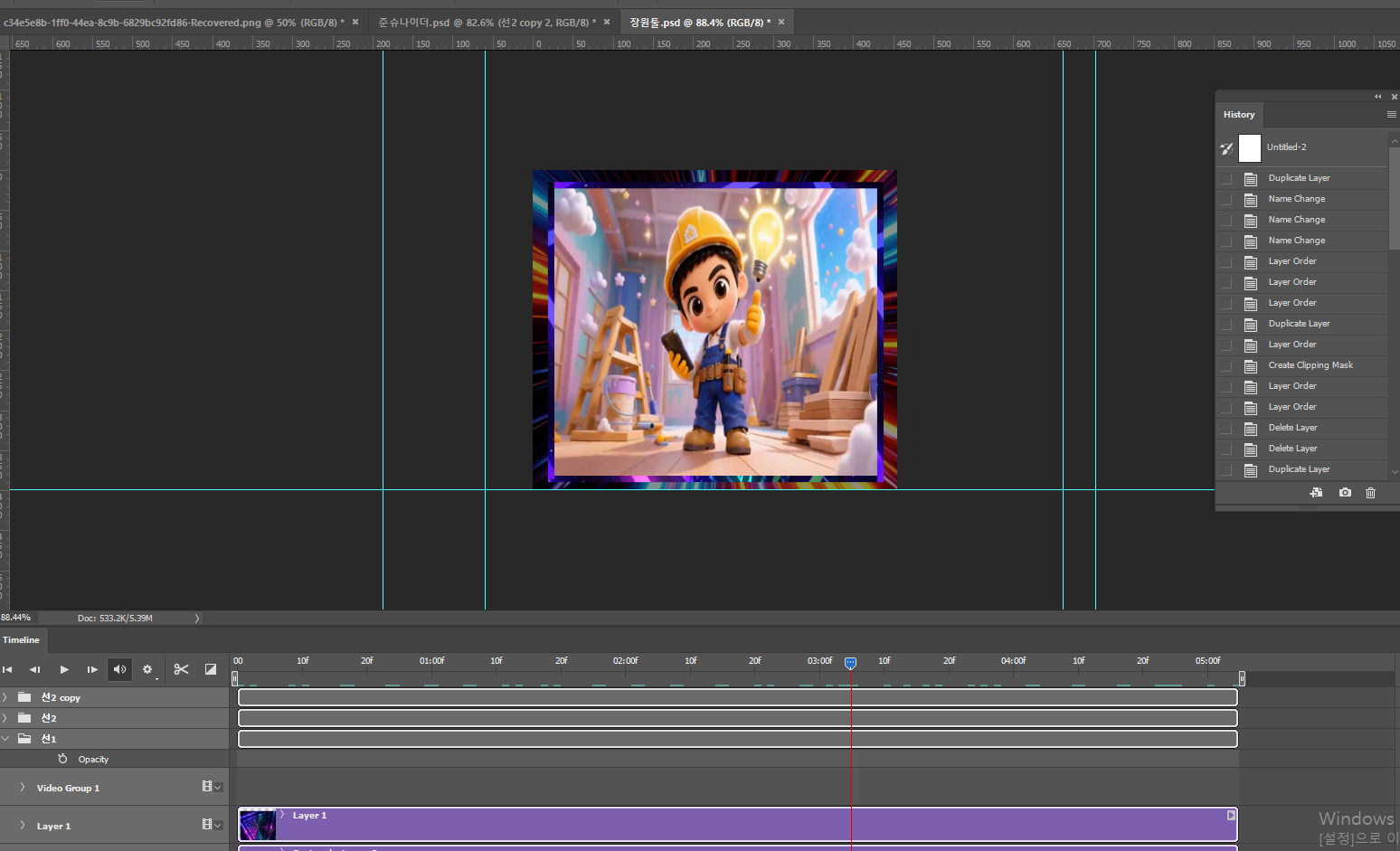Screen dimensions: 1400x851
Task: Select the History panel tab
Action: 1239,115
